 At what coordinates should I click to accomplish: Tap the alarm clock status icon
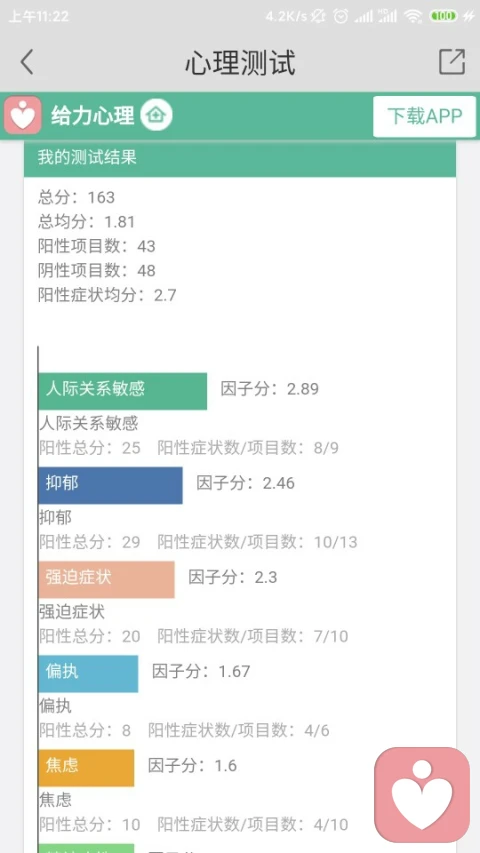click(x=341, y=16)
